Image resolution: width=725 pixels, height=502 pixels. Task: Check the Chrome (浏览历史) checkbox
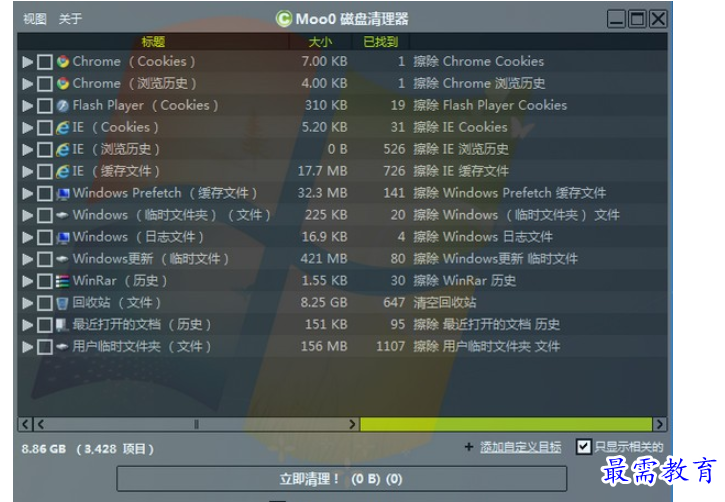tap(45, 84)
